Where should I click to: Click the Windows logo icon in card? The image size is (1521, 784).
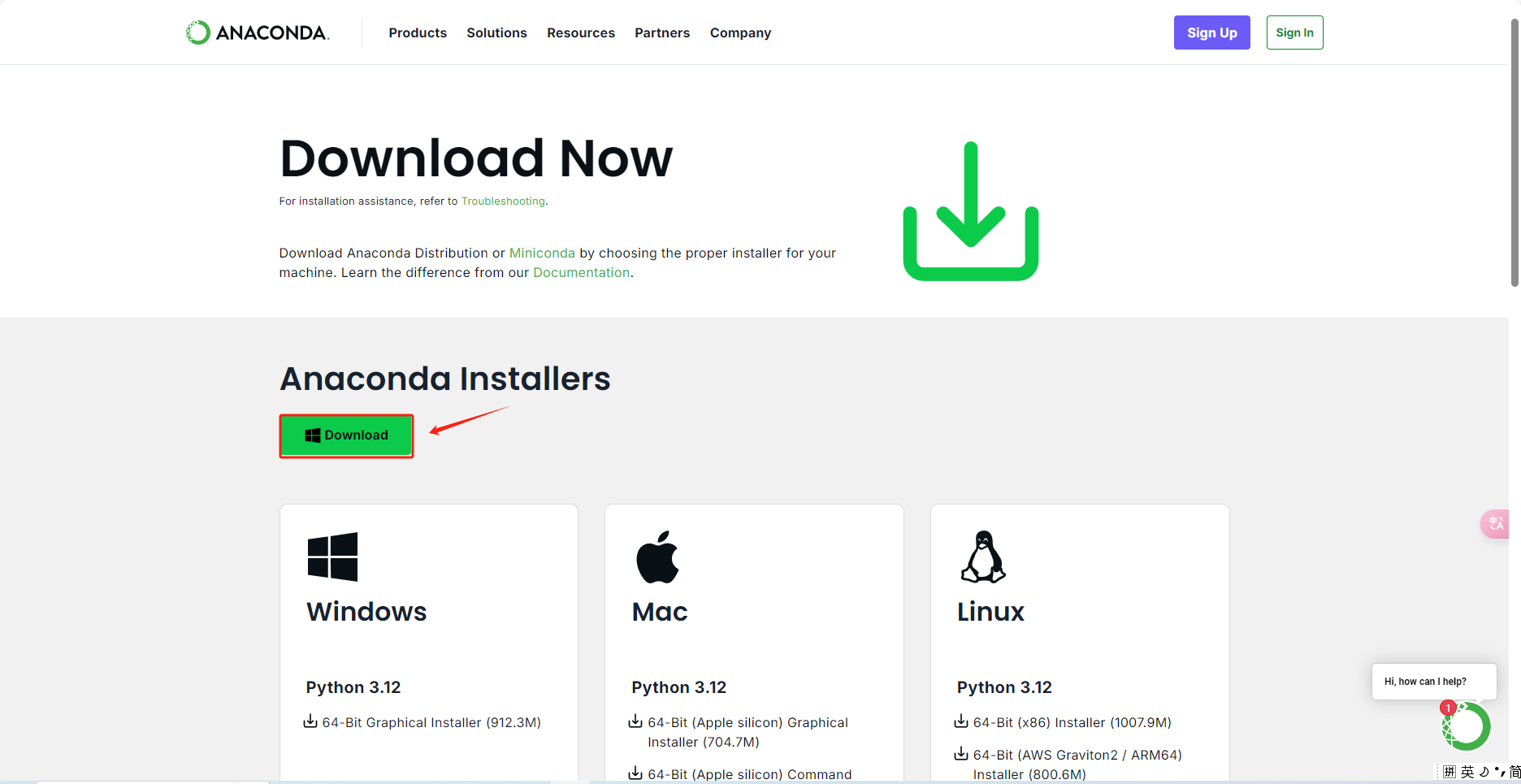click(x=332, y=557)
